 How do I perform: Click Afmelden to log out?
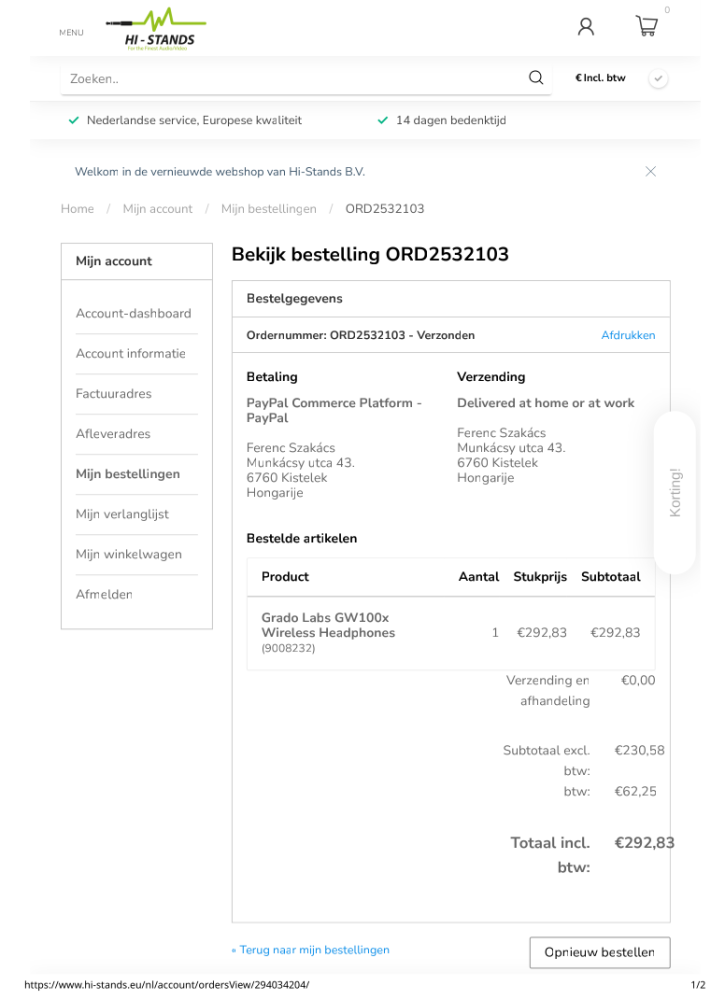coord(104,594)
